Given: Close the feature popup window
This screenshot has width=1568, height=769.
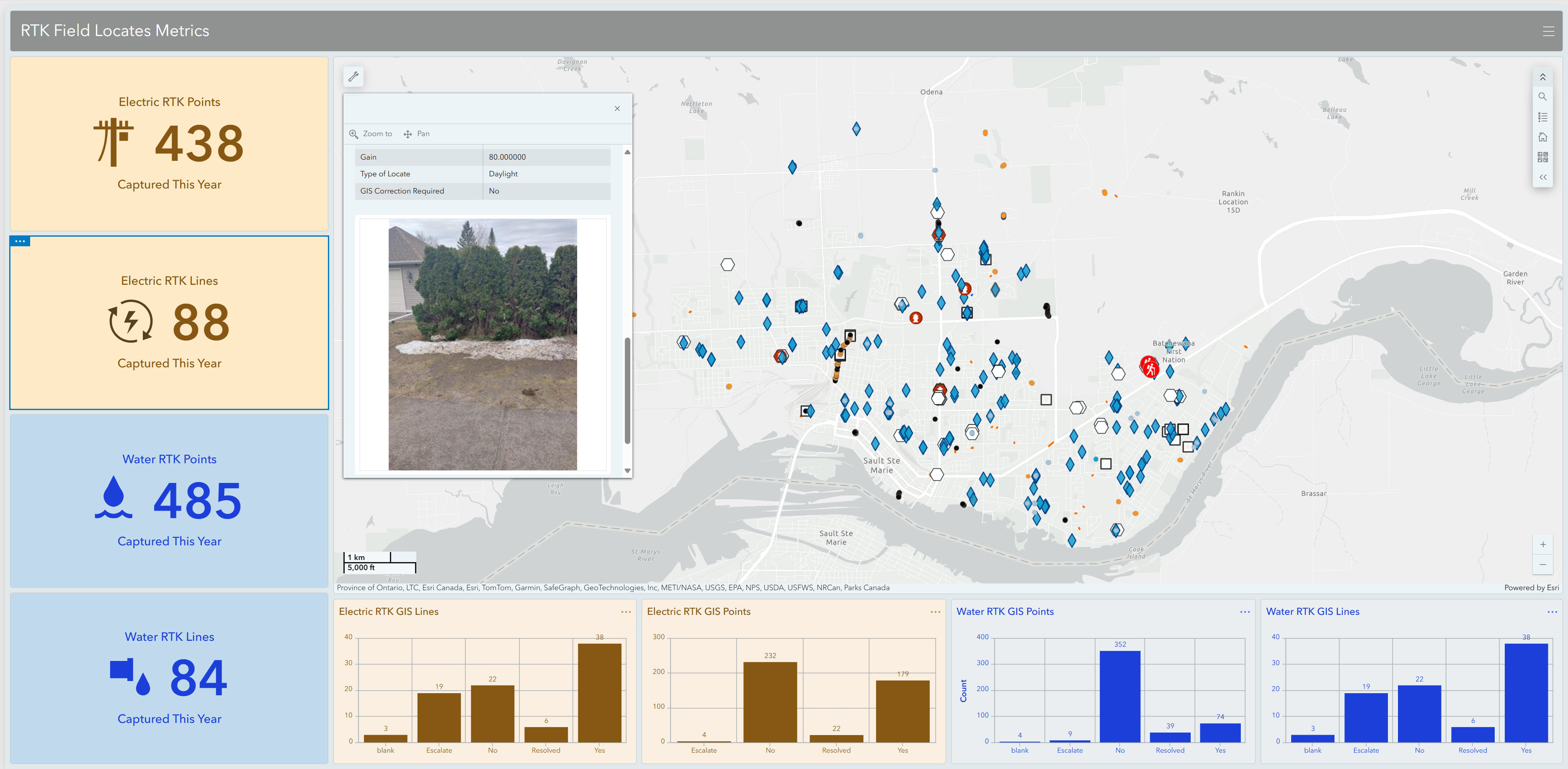Looking at the screenshot, I should pos(617,108).
